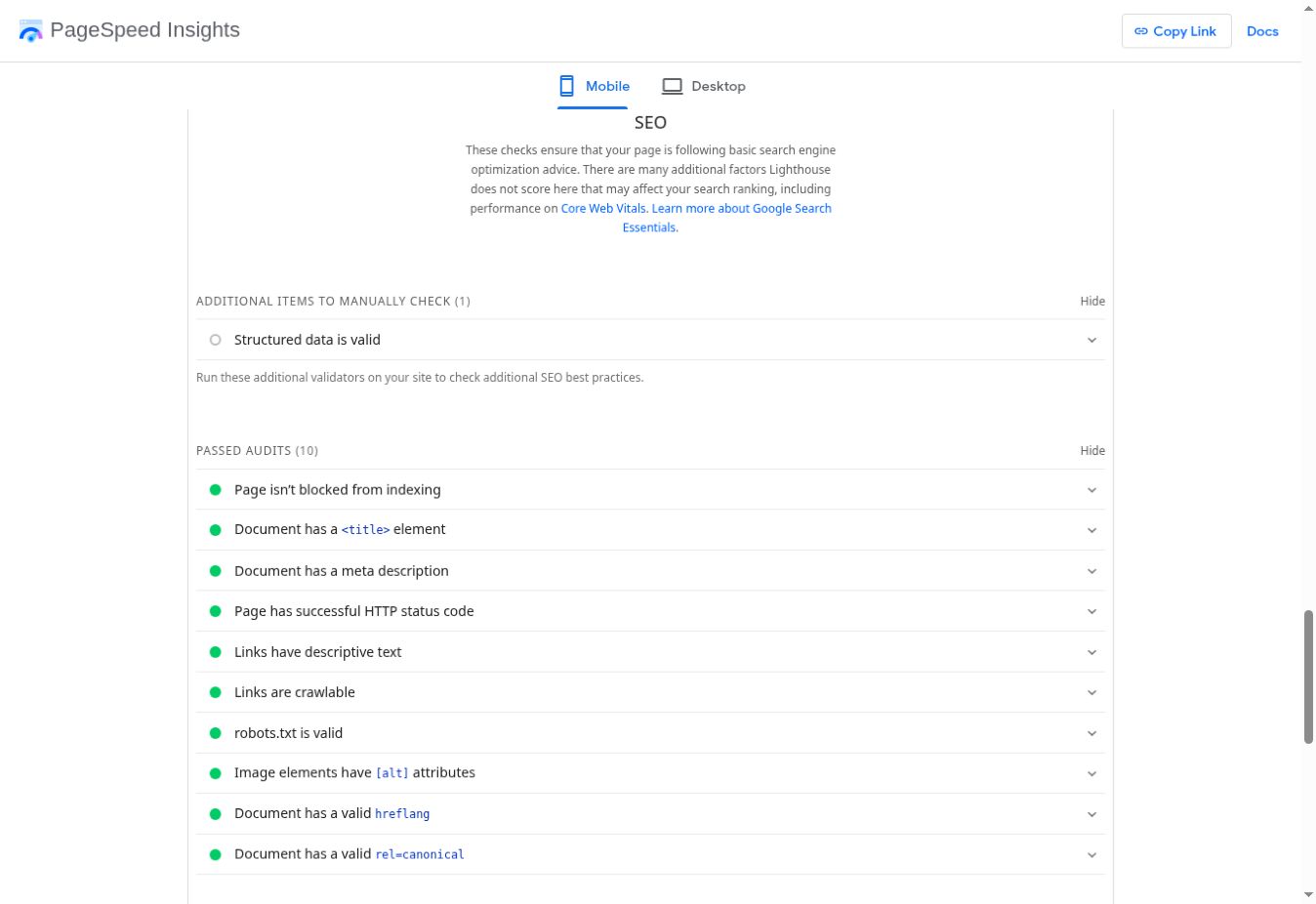This screenshot has height=904, width=1316.
Task: Click the SEO section heading
Action: click(x=650, y=122)
